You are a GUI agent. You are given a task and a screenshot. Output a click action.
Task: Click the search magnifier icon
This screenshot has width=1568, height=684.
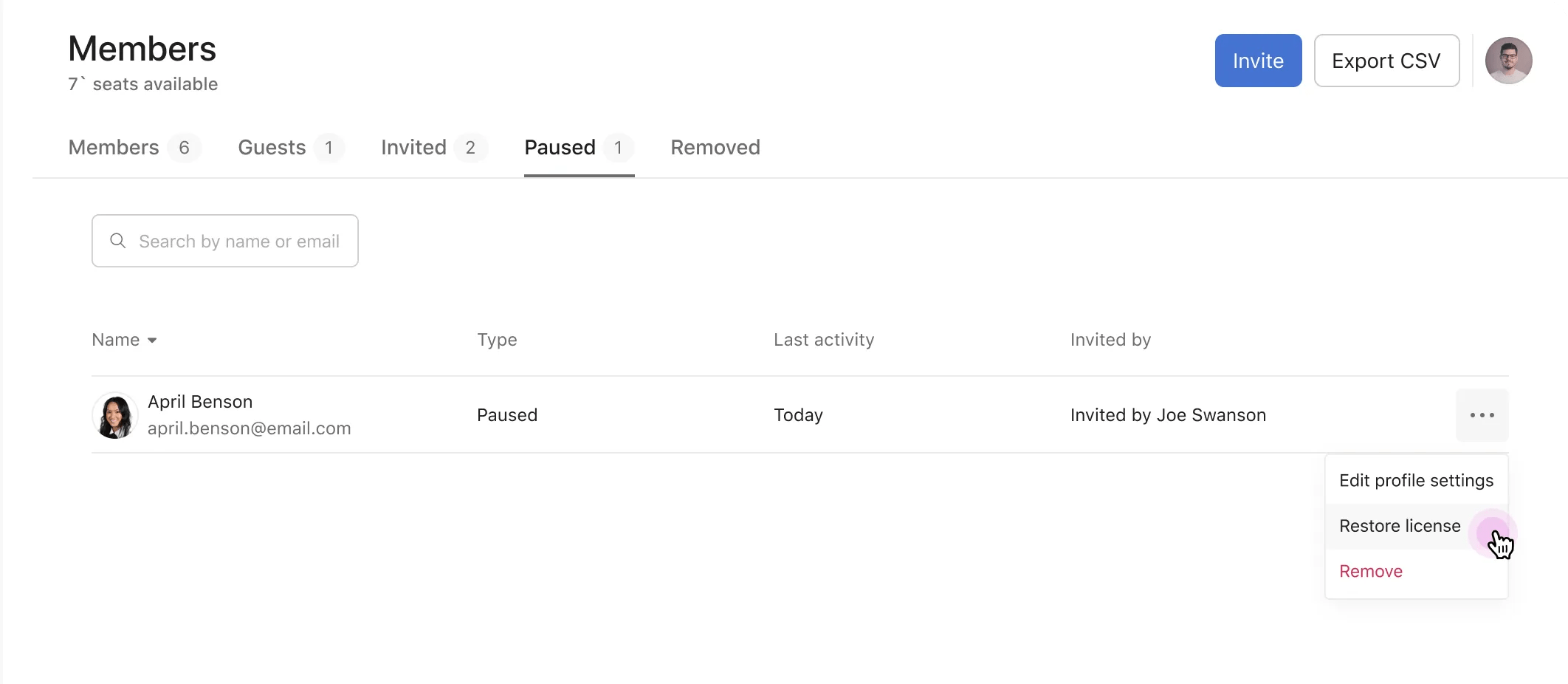click(117, 241)
